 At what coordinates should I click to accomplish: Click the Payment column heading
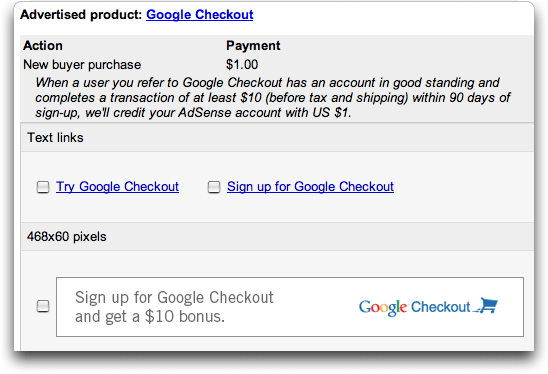(x=253, y=46)
